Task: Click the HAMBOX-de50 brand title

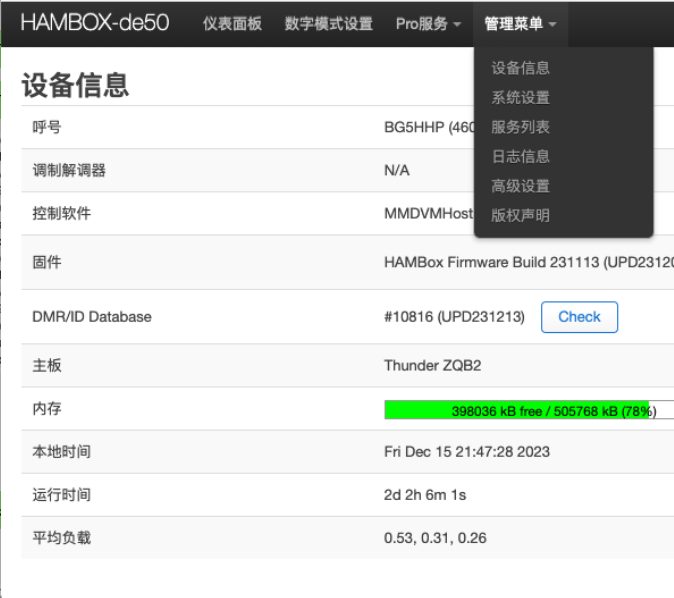Action: 95,22
